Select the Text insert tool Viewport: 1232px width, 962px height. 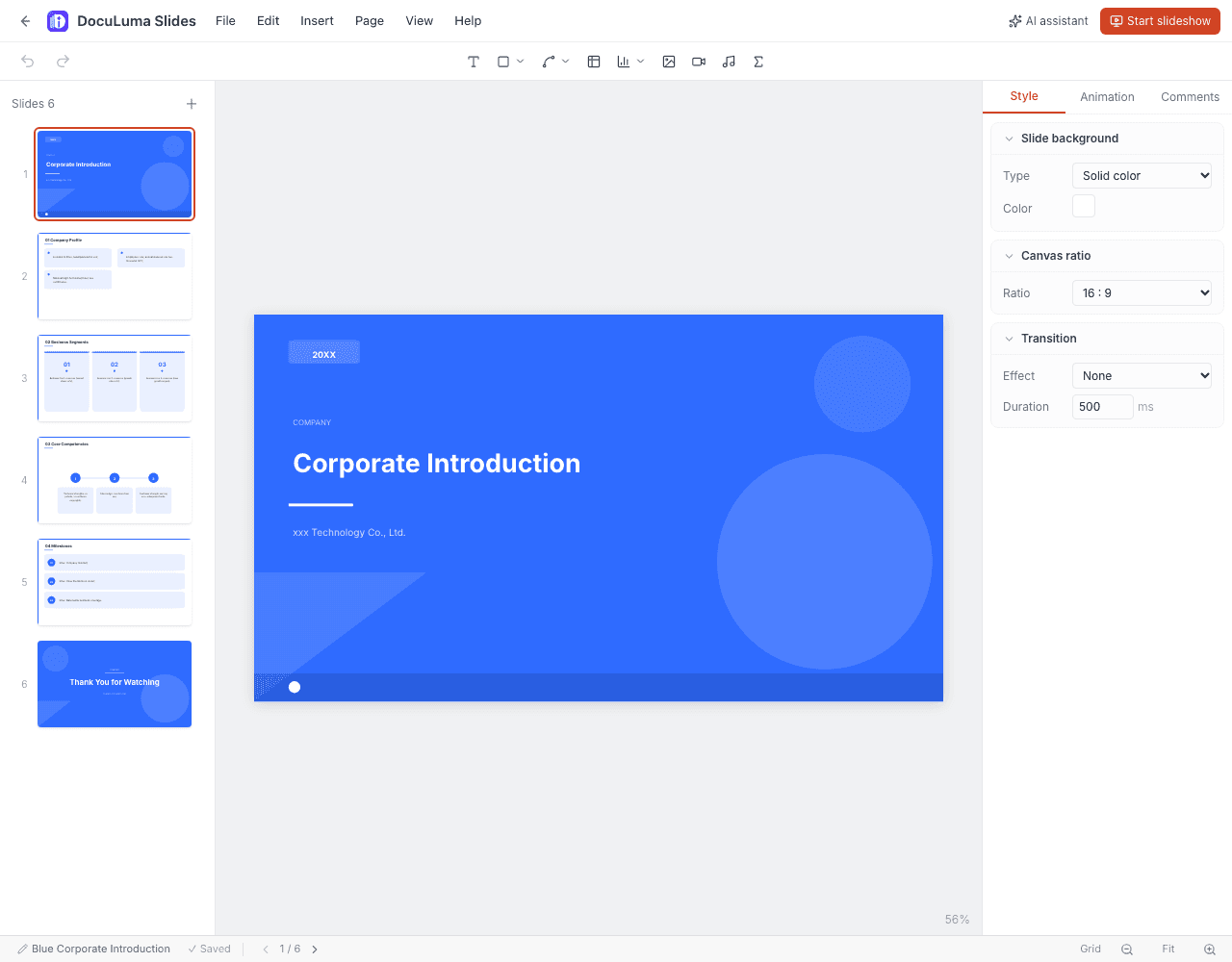474,62
